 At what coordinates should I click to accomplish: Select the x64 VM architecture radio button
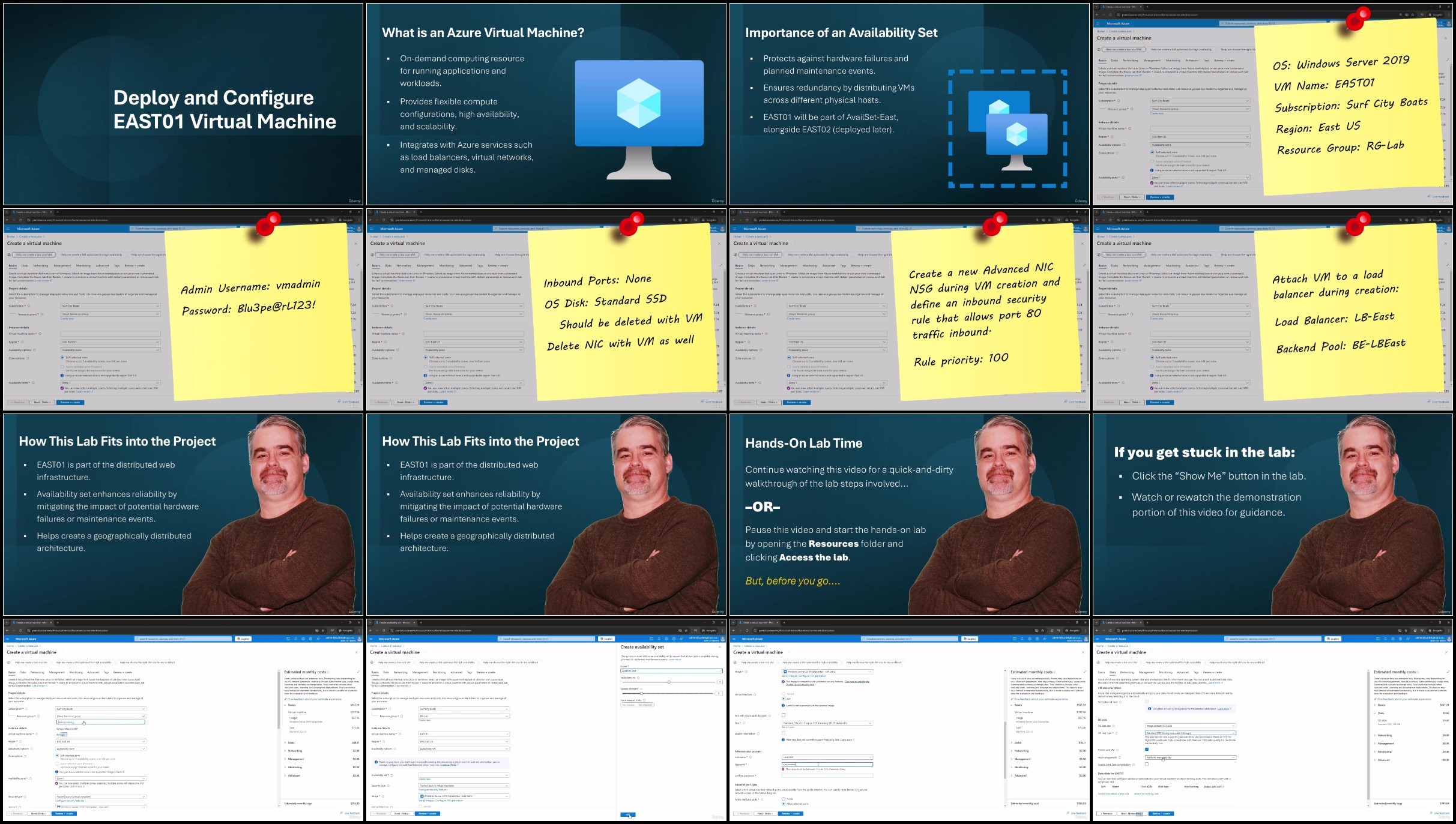click(x=784, y=699)
